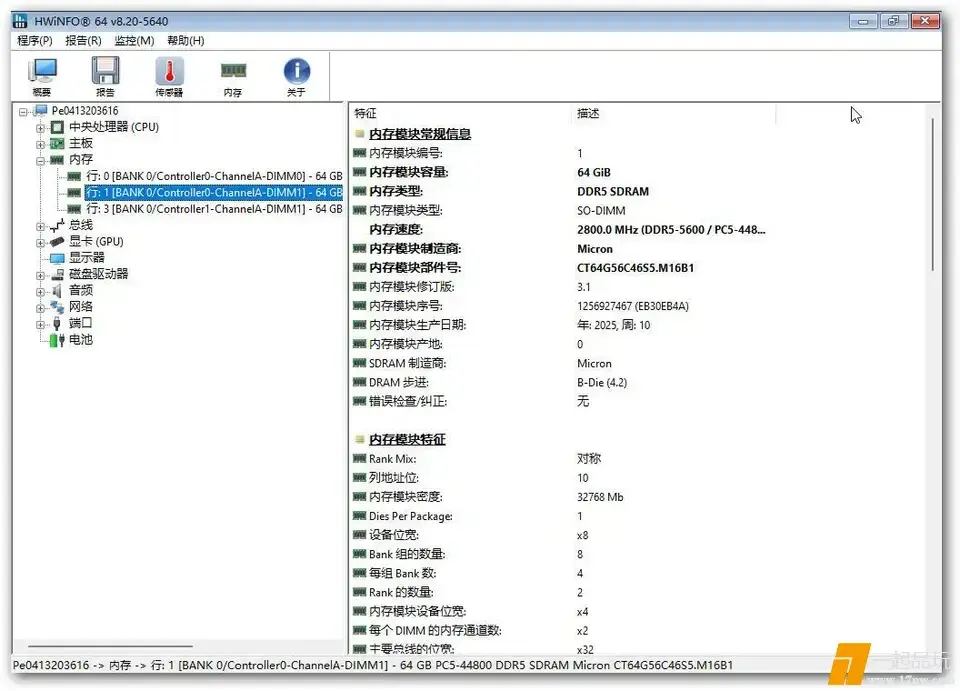This screenshot has height=691, width=960.
Task: Open the 报告(R) menu
Action: coord(83,40)
